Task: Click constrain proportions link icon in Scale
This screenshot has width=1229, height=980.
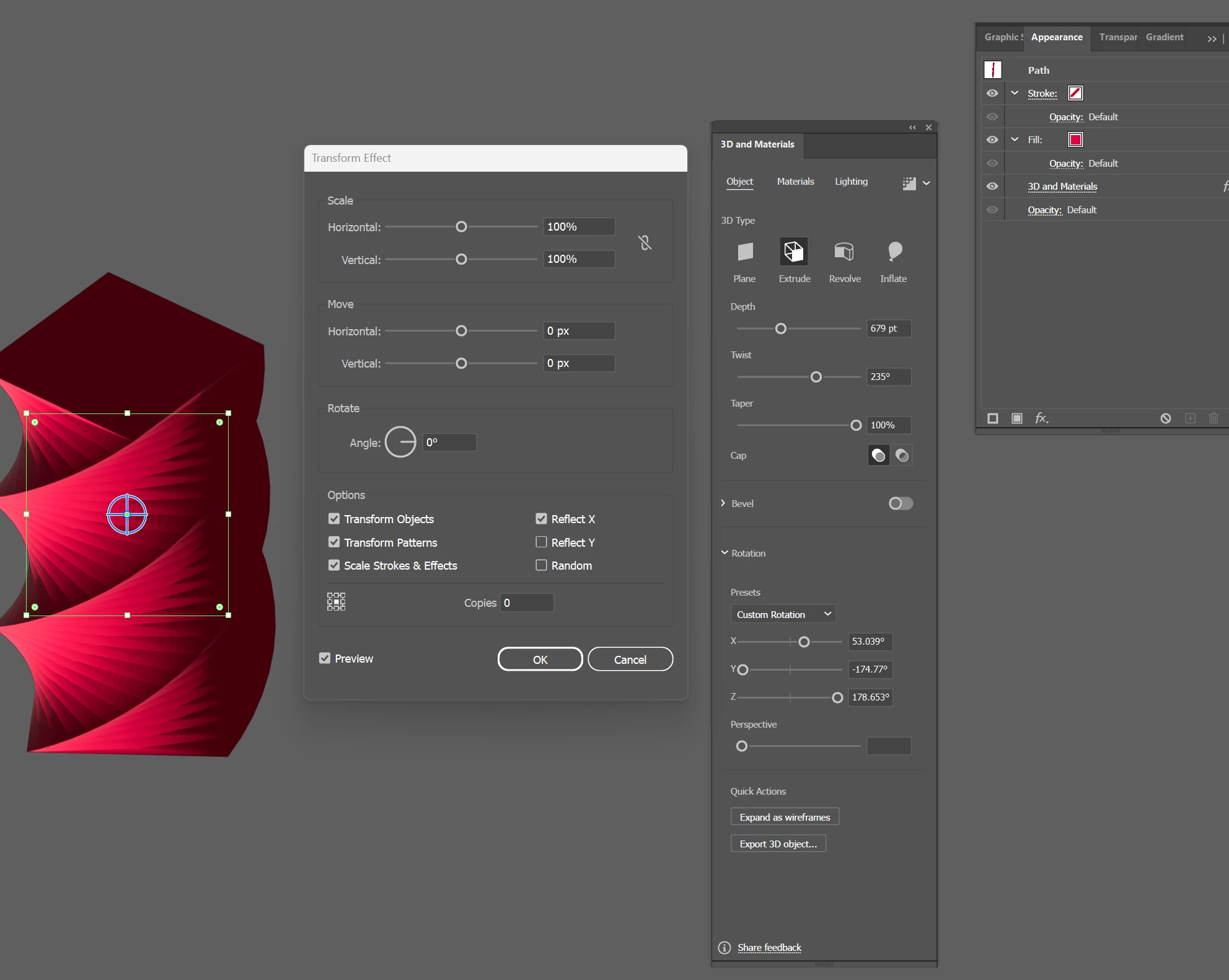Action: click(x=645, y=243)
